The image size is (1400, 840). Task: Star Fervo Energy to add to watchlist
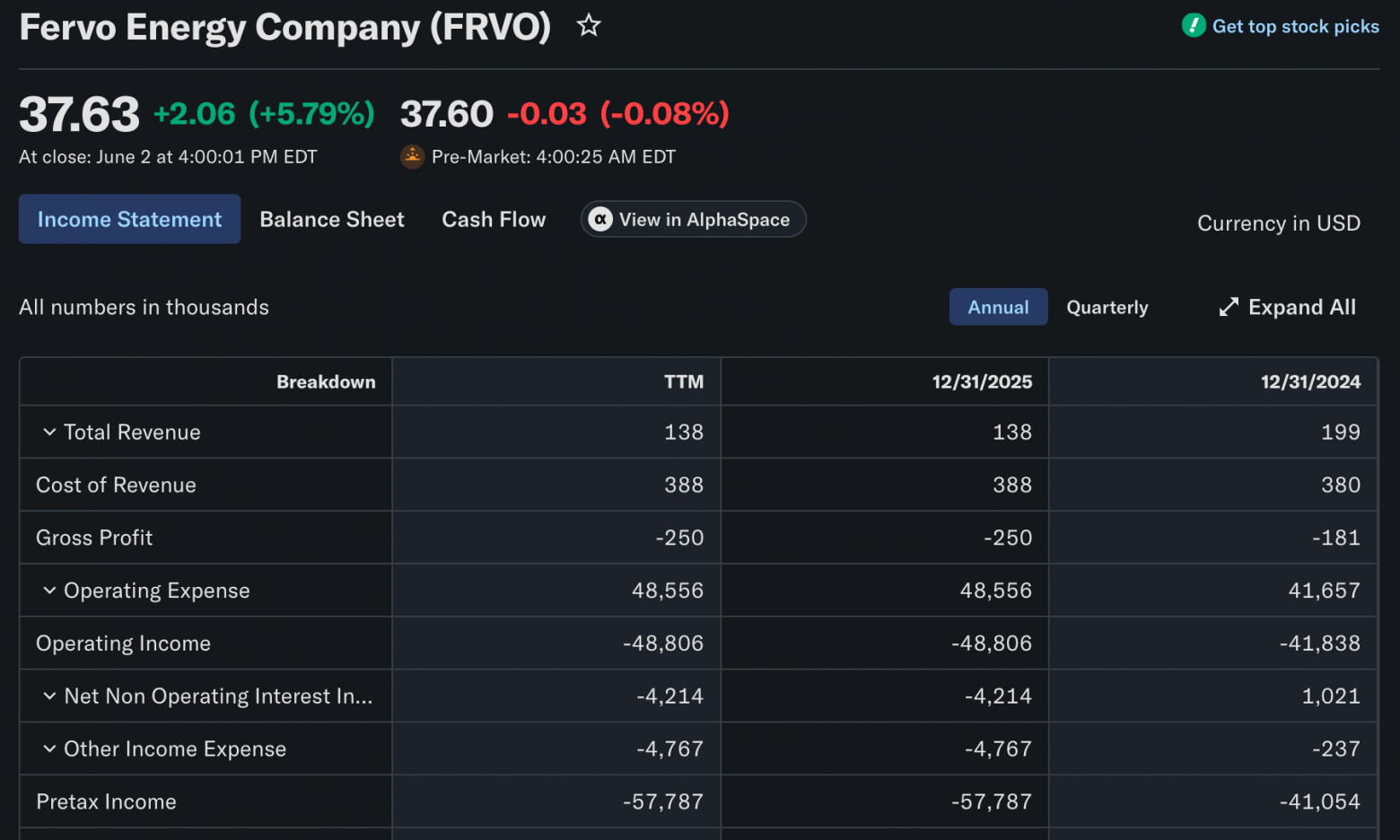click(589, 25)
